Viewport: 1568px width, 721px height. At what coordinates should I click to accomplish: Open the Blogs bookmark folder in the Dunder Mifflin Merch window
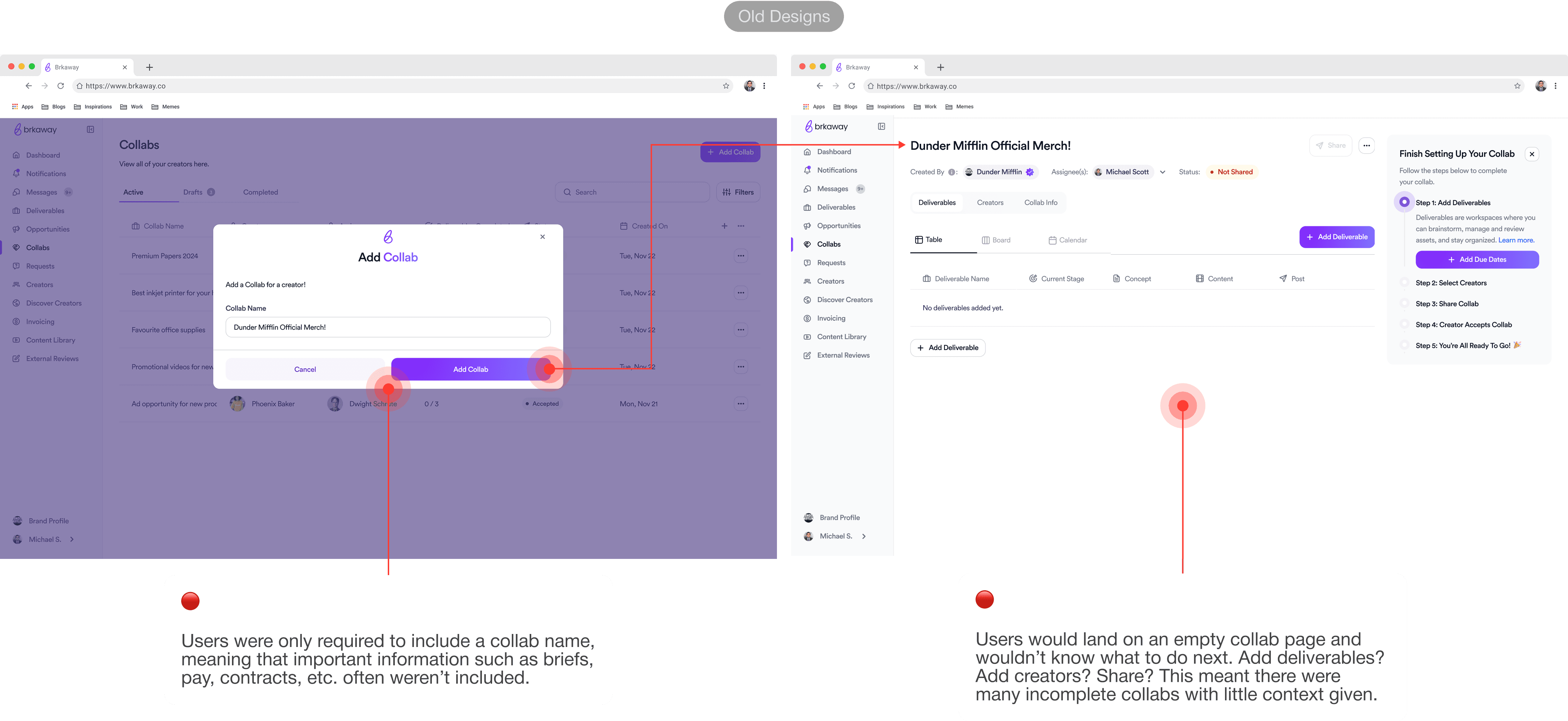pos(845,106)
